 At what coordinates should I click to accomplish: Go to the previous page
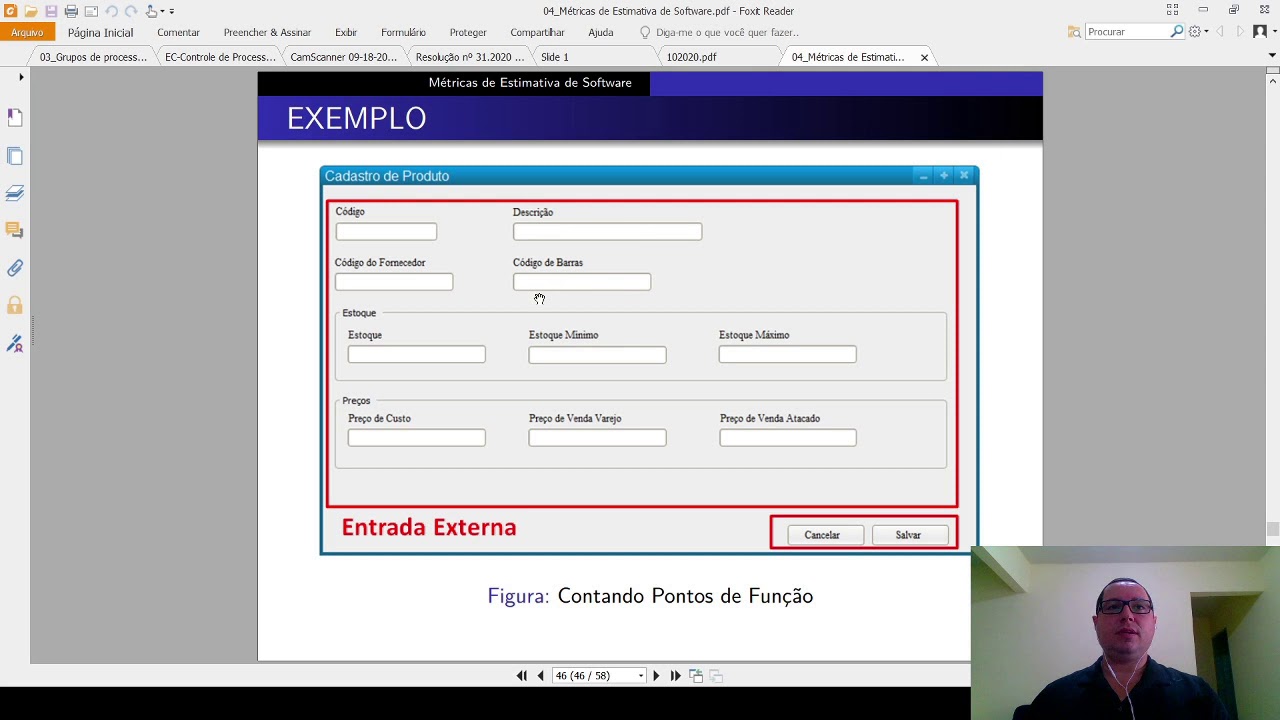(x=541, y=676)
